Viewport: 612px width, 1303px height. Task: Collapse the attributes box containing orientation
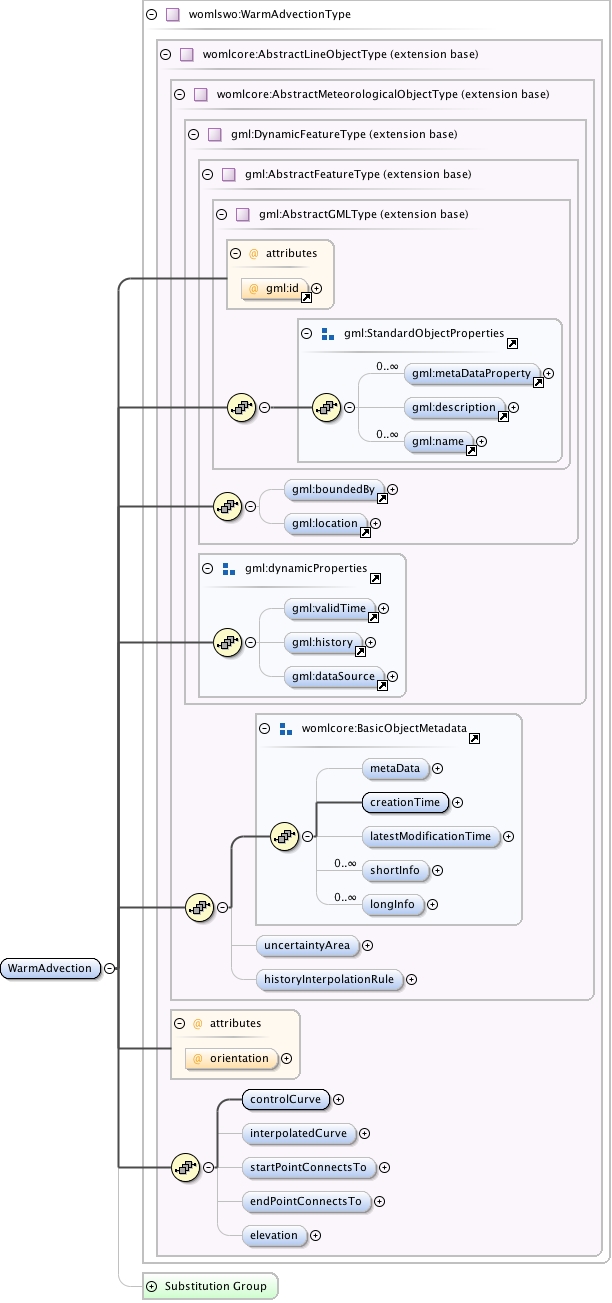[179, 1023]
